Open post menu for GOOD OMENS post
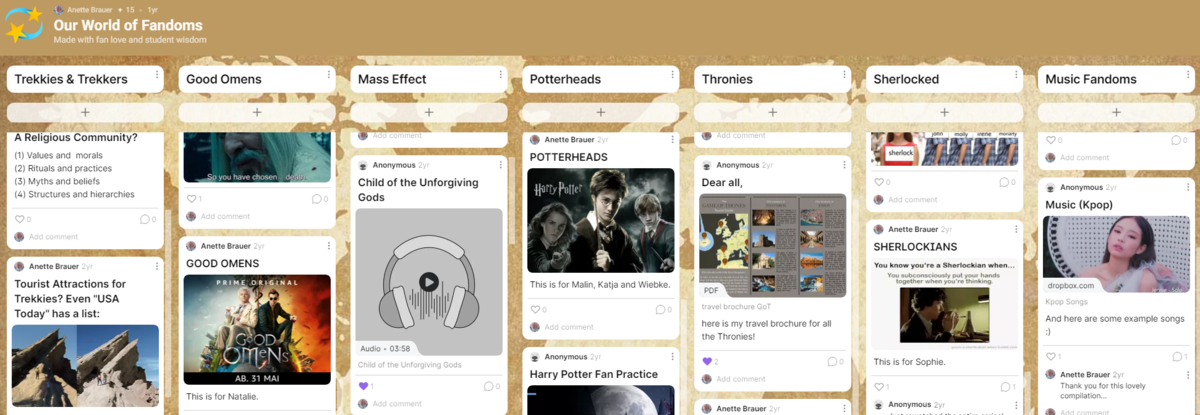The image size is (1200, 415). click(x=327, y=246)
